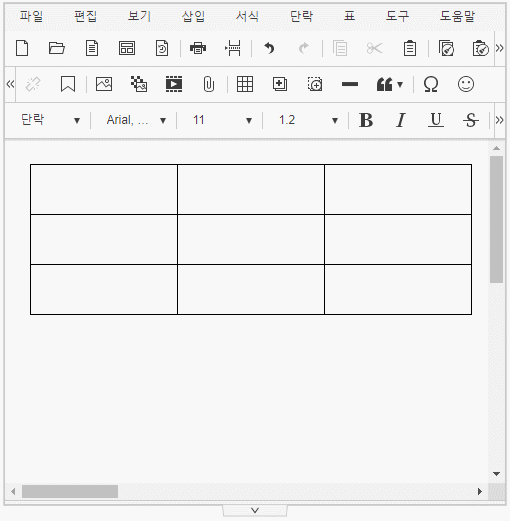Undo the last action
The height and width of the screenshot is (521, 510).
(x=269, y=48)
